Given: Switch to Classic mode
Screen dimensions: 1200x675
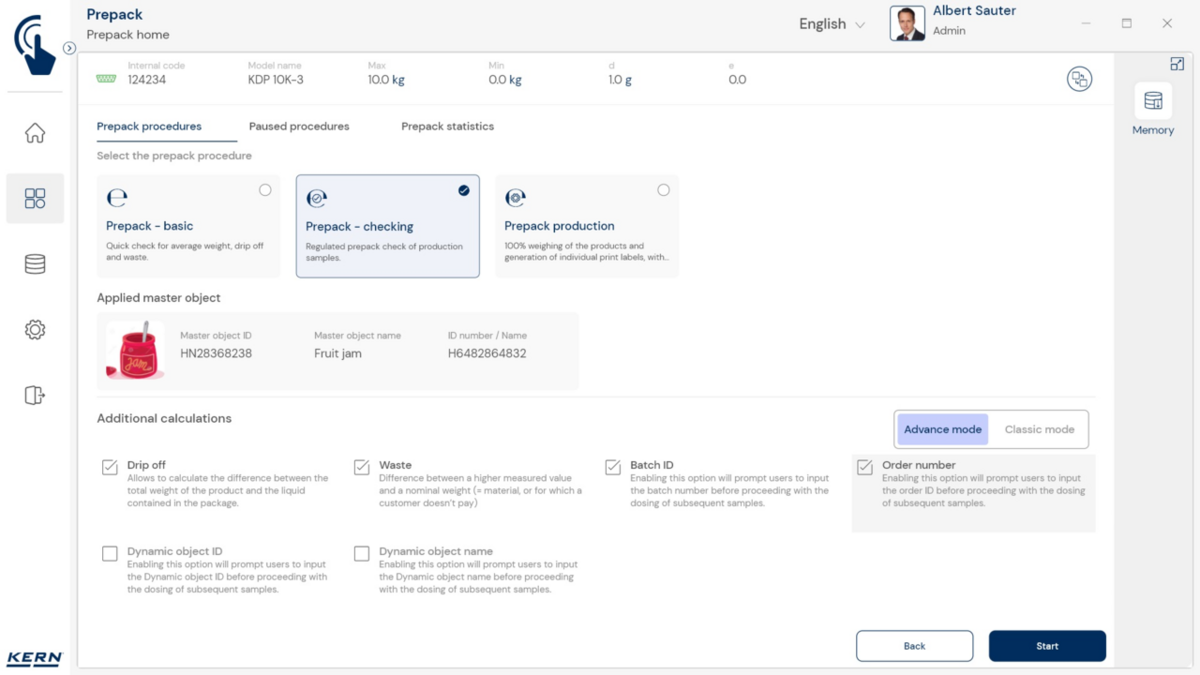Looking at the screenshot, I should click(1039, 430).
